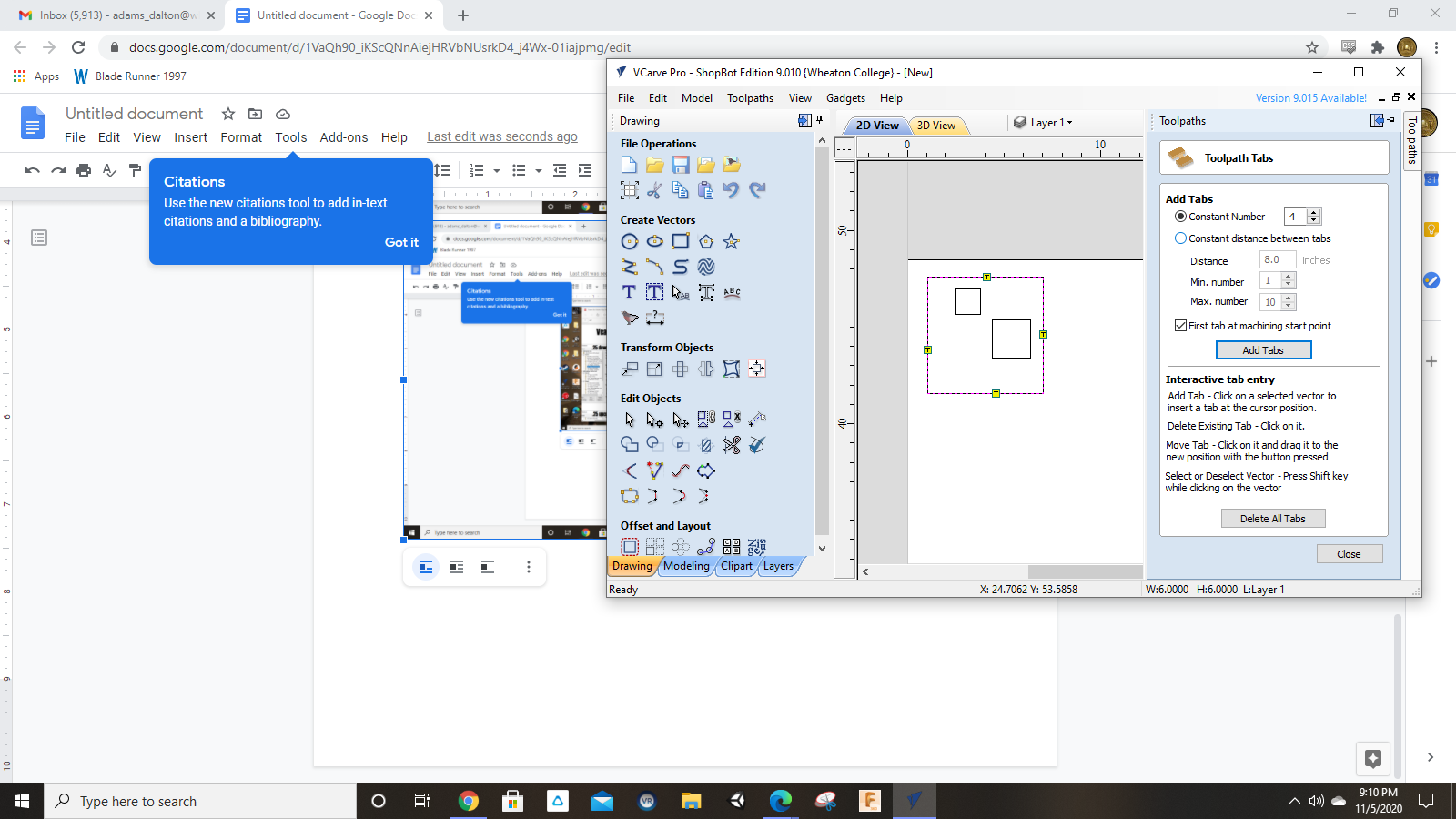Screen dimensions: 1456x819
Task: Select the S-shaped Draw Curve tool
Action: pyautogui.click(x=681, y=267)
